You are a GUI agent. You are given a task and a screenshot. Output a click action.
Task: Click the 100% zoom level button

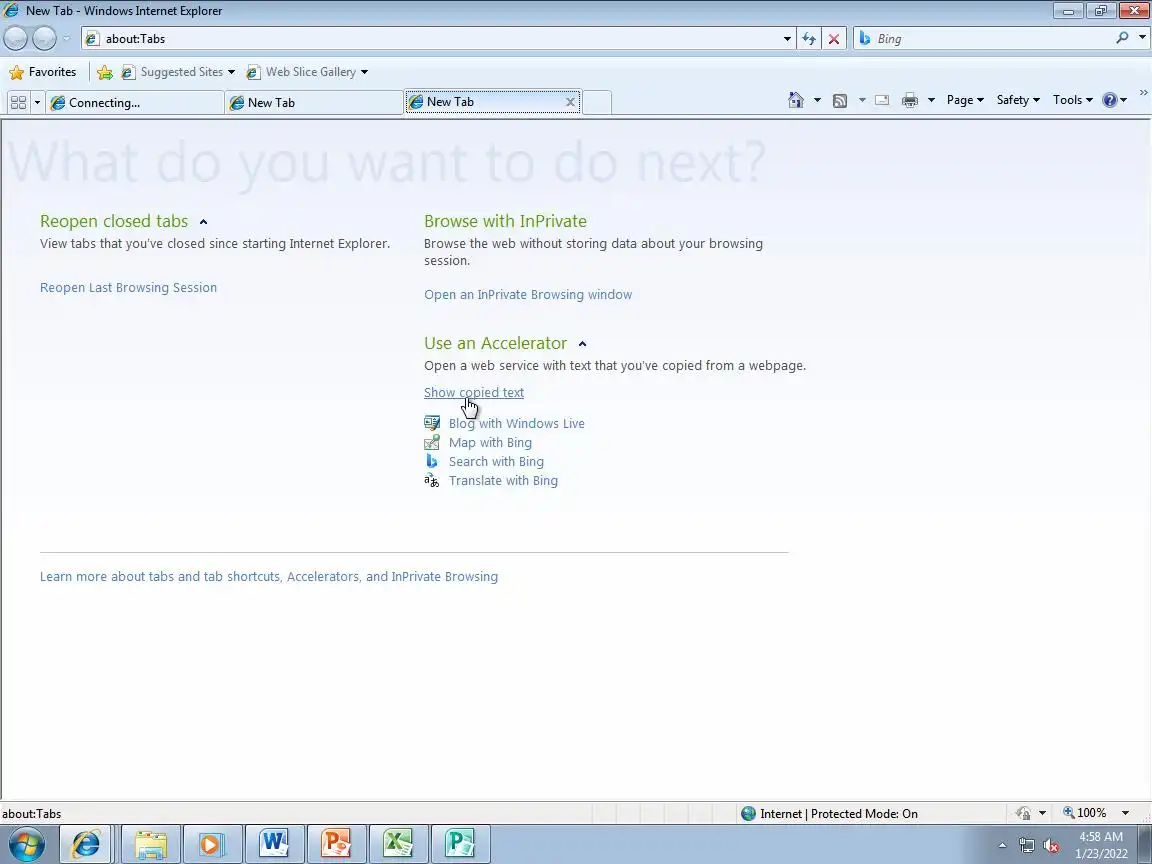[x=1085, y=813]
